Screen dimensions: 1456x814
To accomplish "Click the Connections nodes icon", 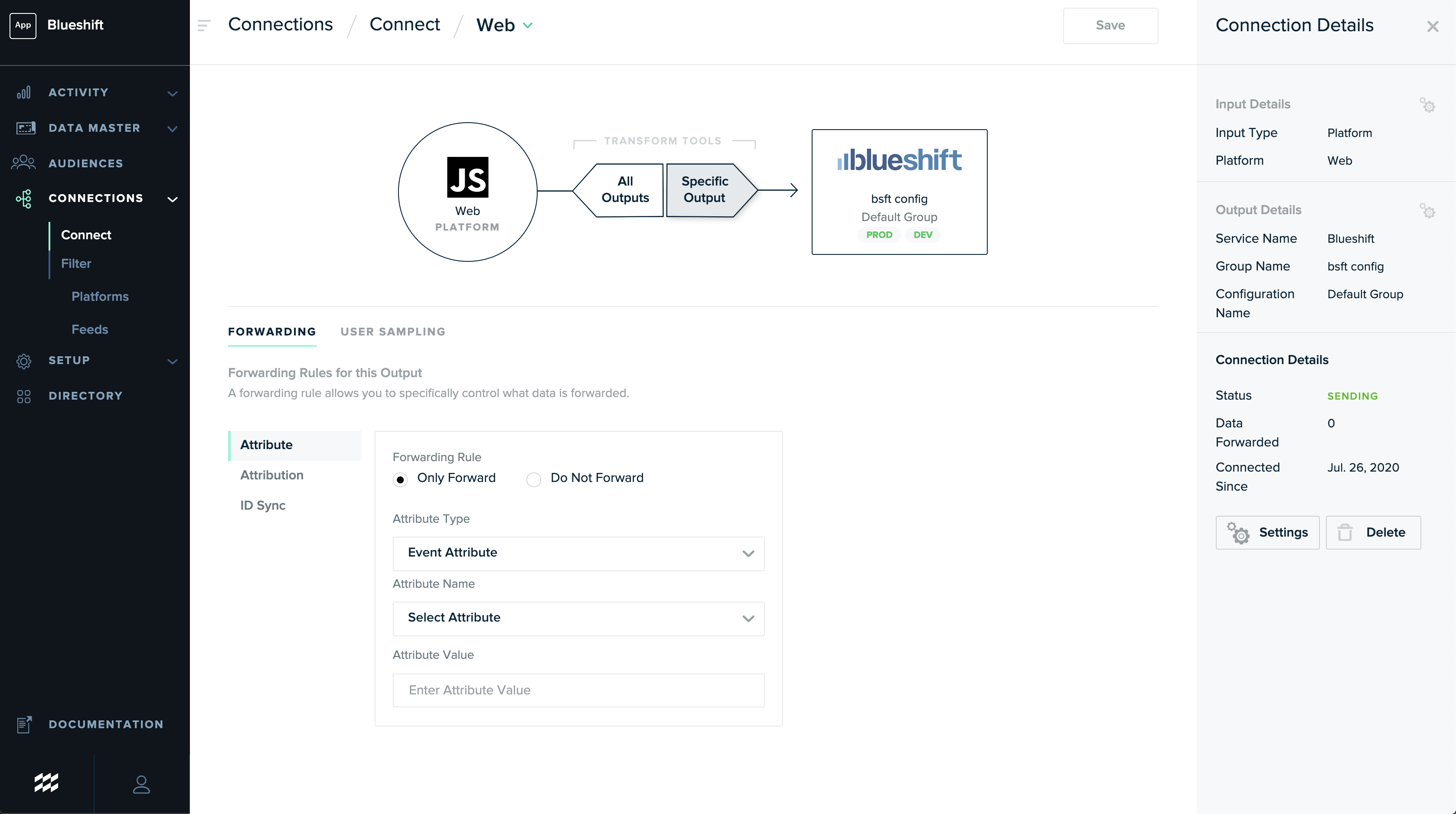I will (x=24, y=198).
